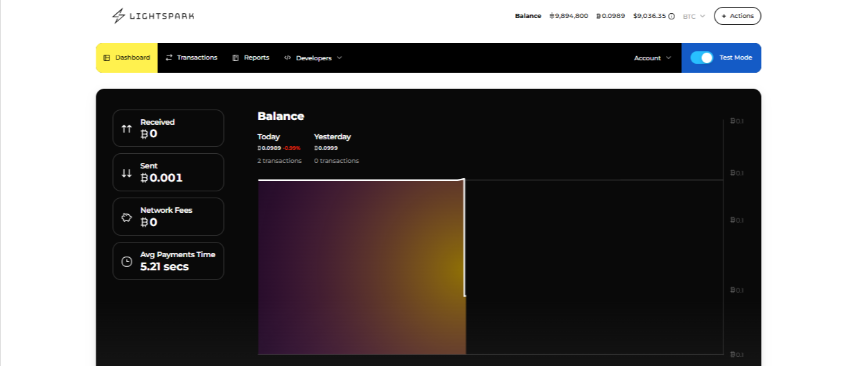Select the Network Fees ₿0 value
The width and height of the screenshot is (860, 366).
[x=149, y=222]
